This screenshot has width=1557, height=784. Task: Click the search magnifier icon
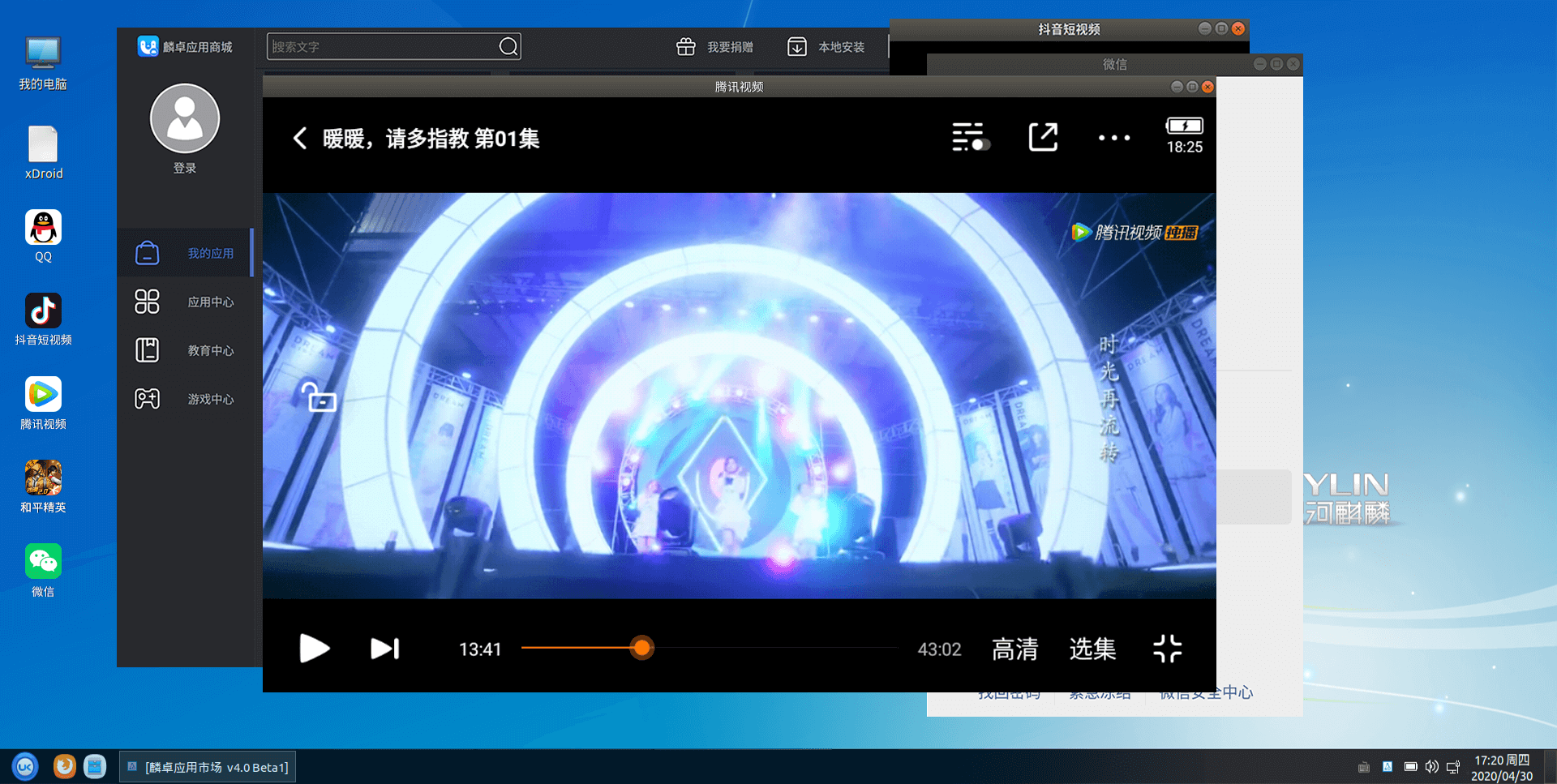tap(508, 46)
